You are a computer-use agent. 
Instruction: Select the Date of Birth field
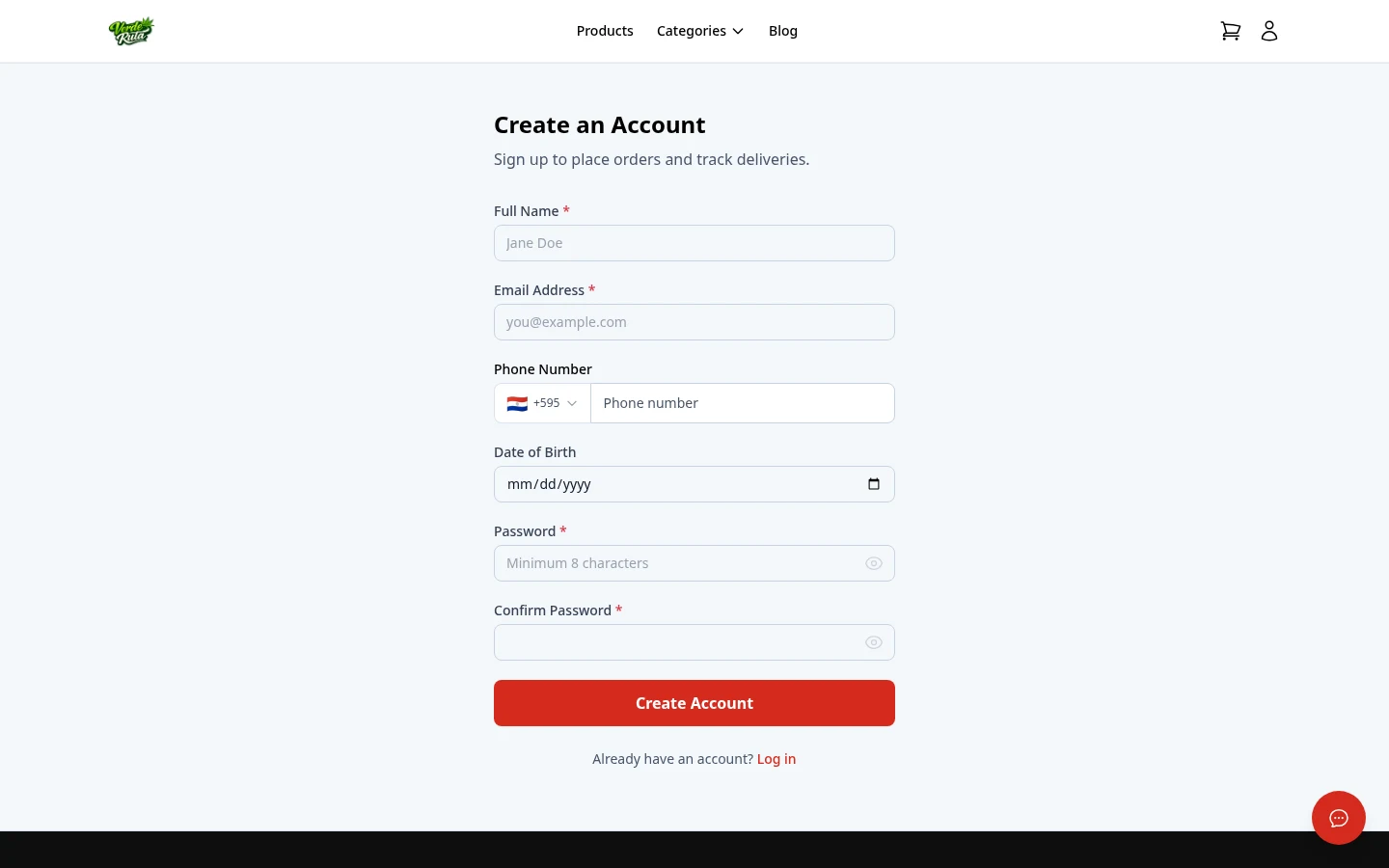675,483
